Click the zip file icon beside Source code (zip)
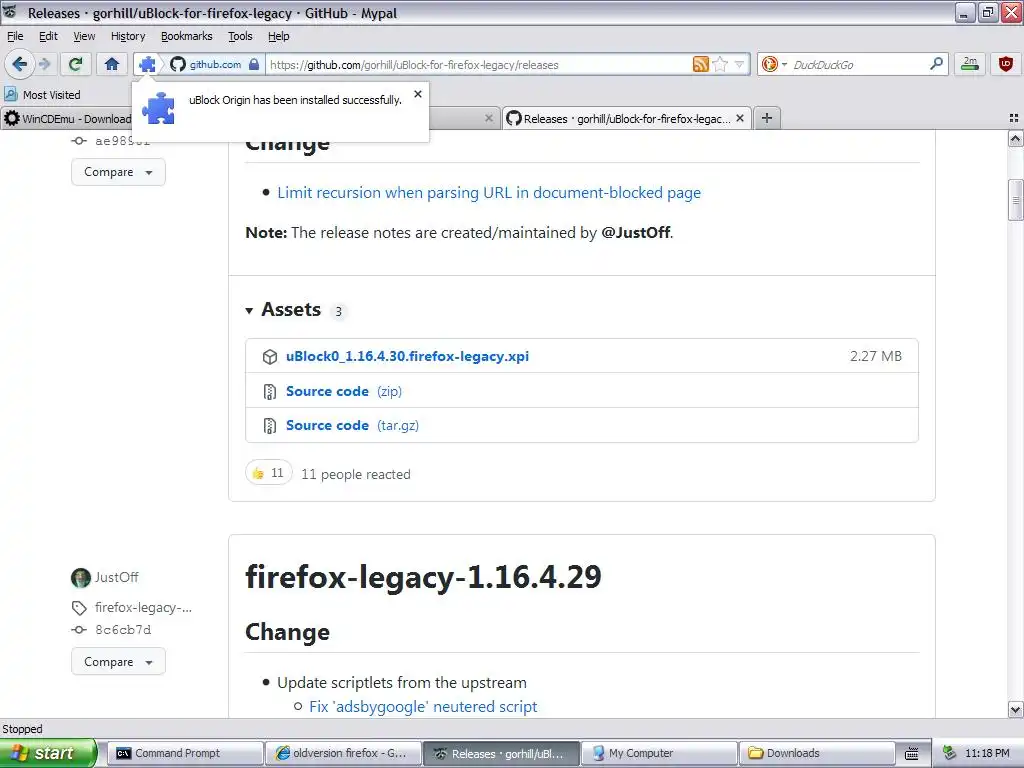 [270, 392]
